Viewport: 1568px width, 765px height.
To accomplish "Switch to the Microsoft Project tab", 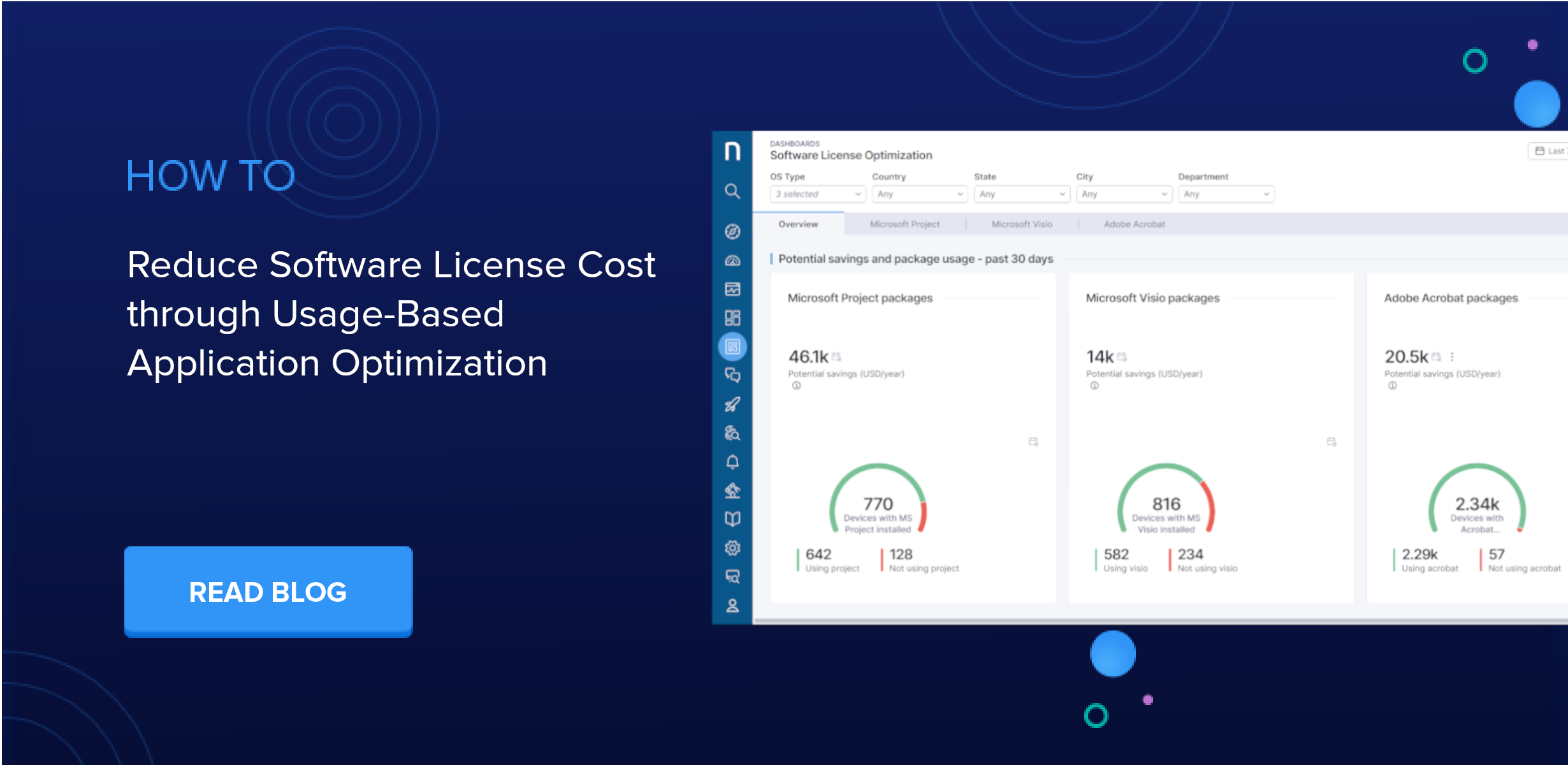I will click(x=904, y=224).
